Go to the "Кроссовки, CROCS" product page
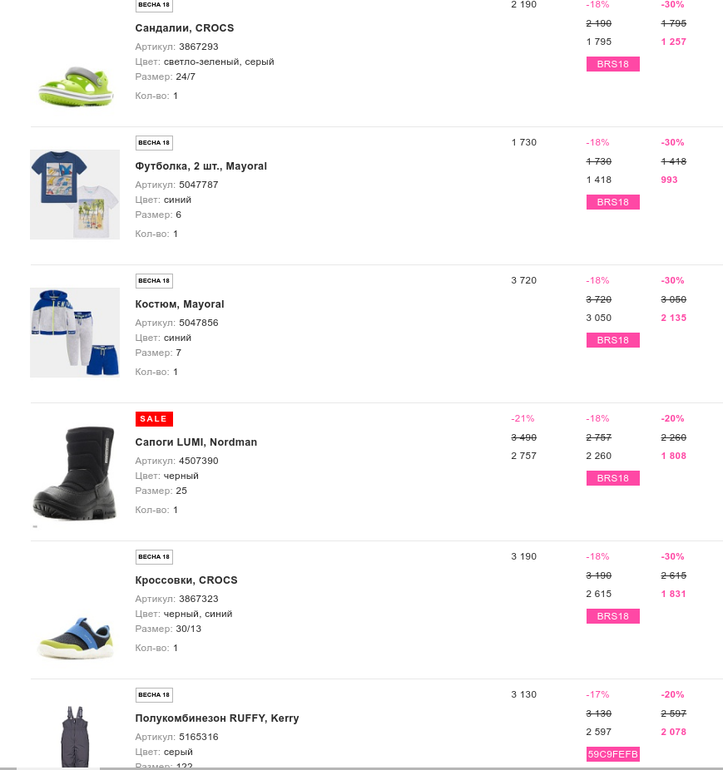723x770 pixels. (x=186, y=580)
